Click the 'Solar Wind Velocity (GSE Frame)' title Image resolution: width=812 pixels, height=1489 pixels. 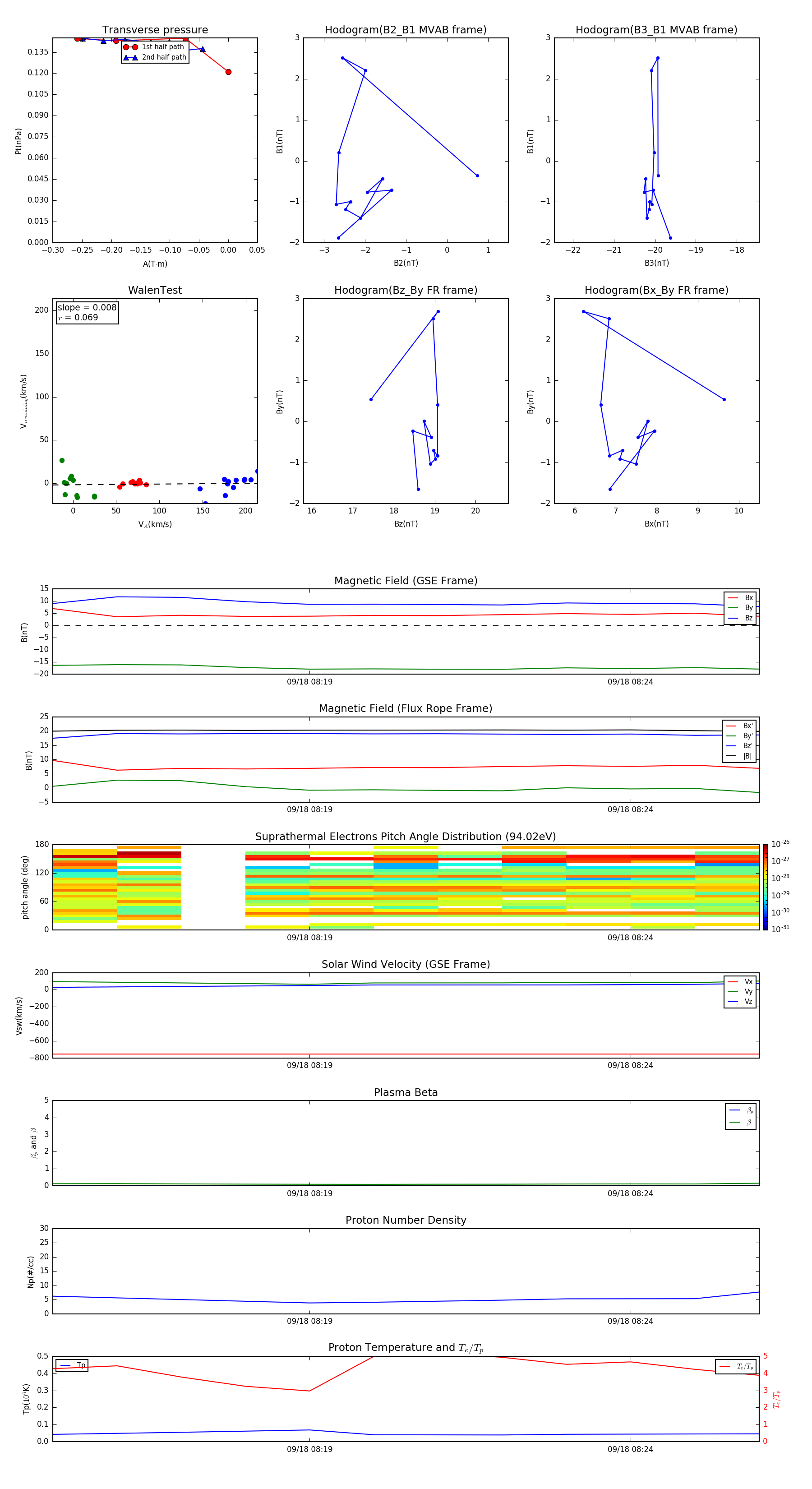click(406, 964)
